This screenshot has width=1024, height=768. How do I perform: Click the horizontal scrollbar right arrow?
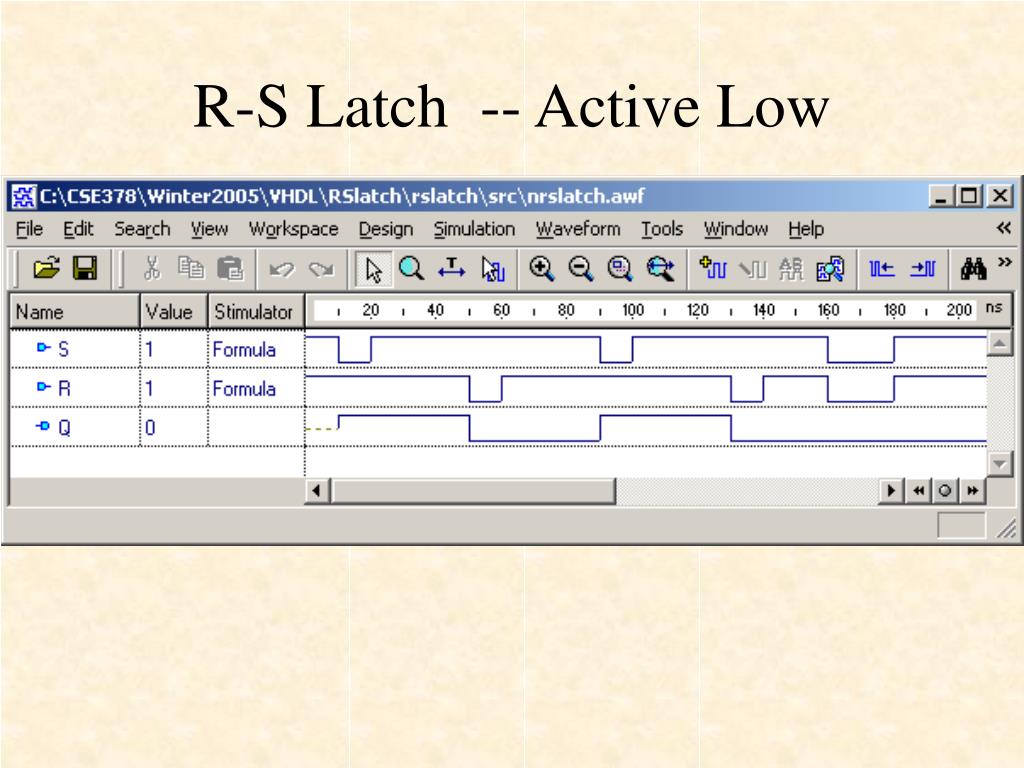(x=891, y=490)
